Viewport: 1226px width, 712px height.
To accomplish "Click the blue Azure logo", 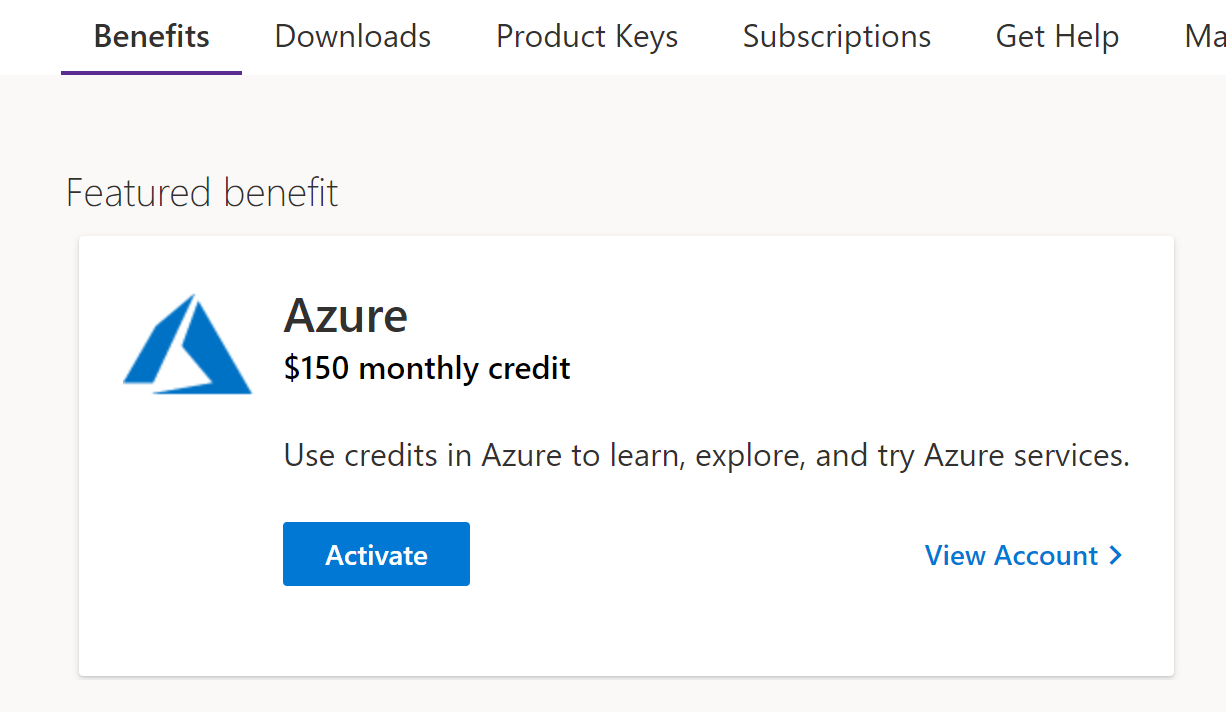I will tap(187, 344).
